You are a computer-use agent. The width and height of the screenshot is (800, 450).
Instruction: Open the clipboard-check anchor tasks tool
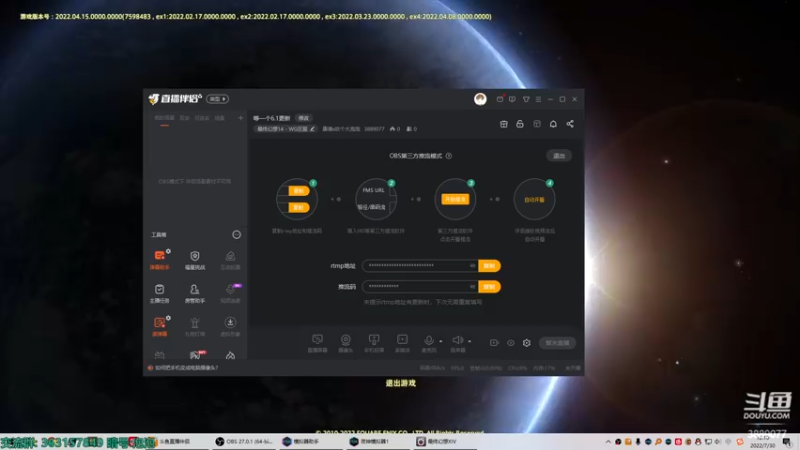[159, 293]
